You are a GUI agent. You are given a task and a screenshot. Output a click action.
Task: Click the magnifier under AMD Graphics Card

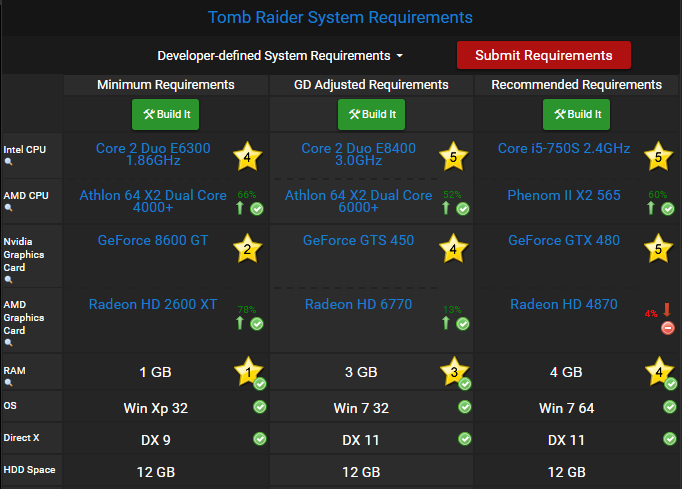[x=8, y=343]
